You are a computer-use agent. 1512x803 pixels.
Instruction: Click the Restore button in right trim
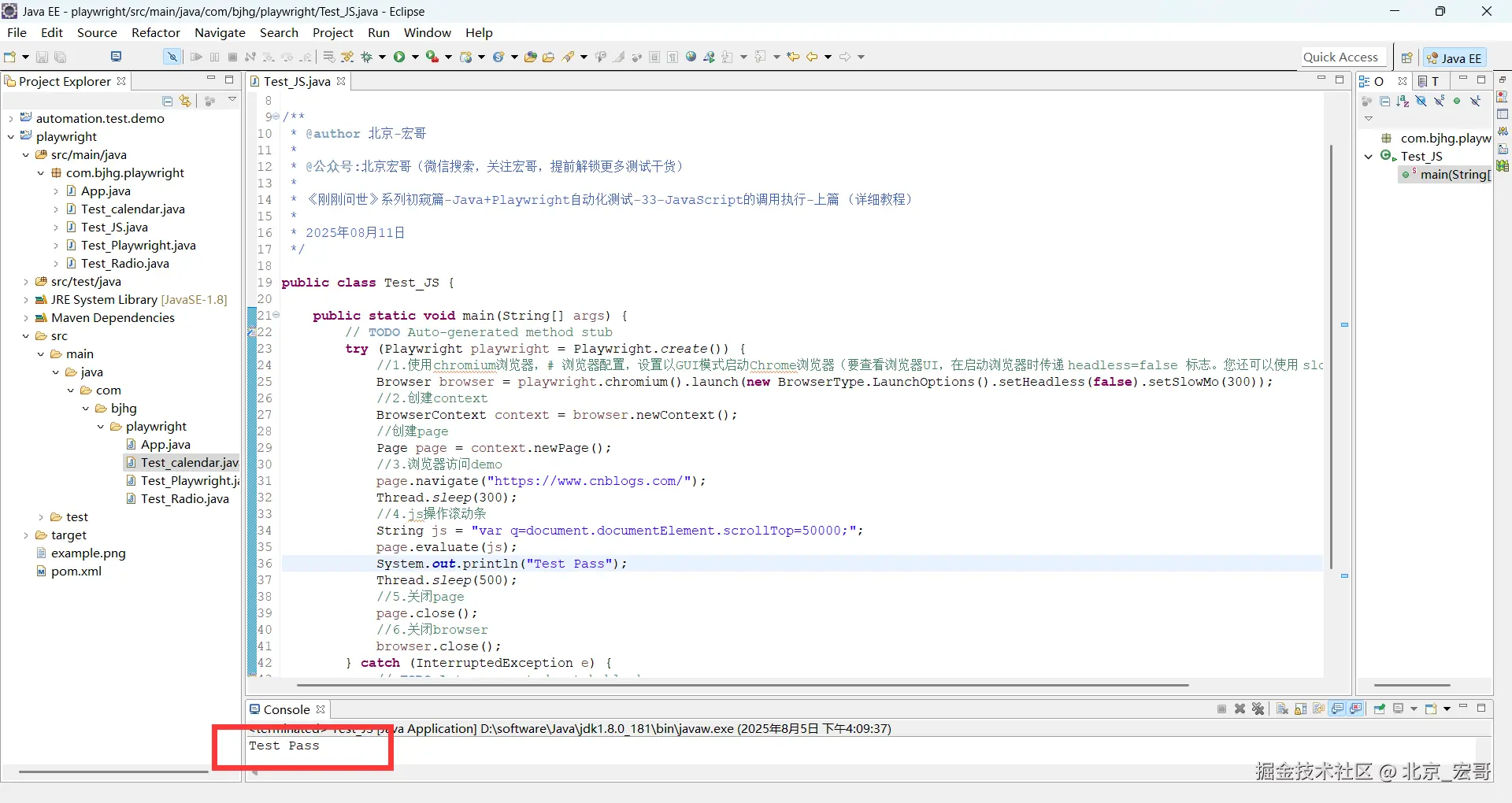1503,80
